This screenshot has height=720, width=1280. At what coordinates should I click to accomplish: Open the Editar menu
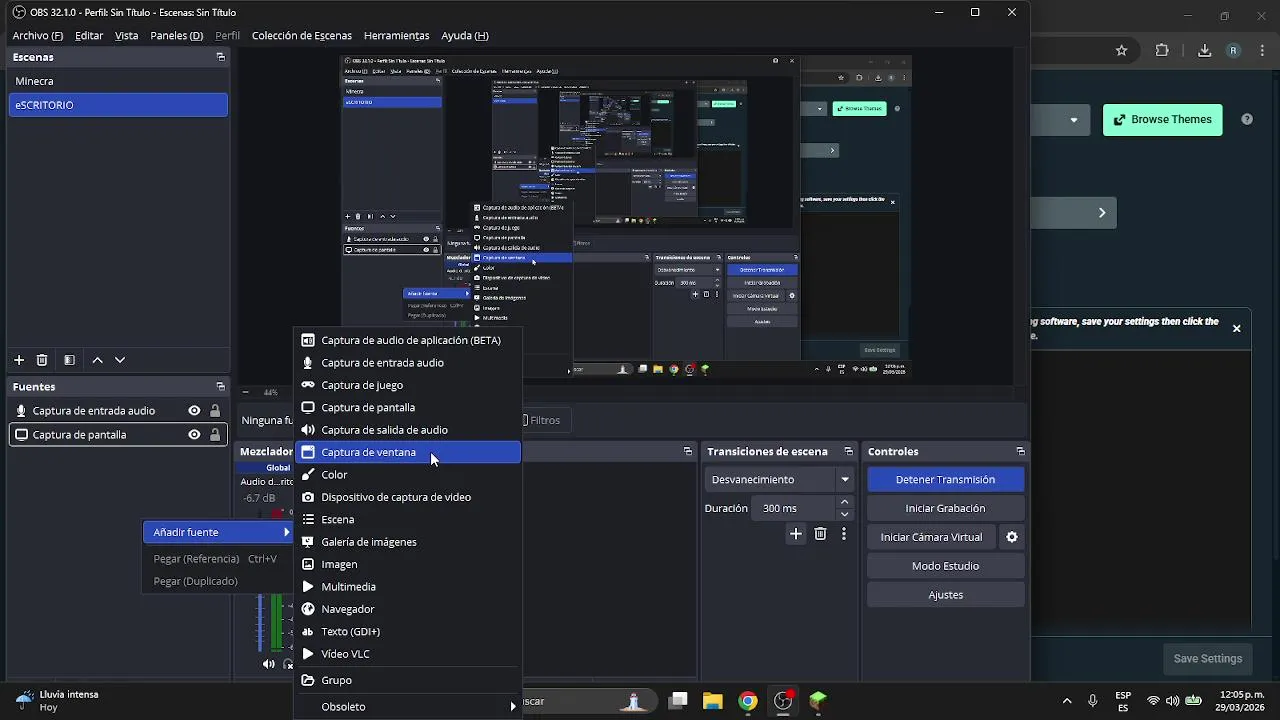[x=89, y=35]
